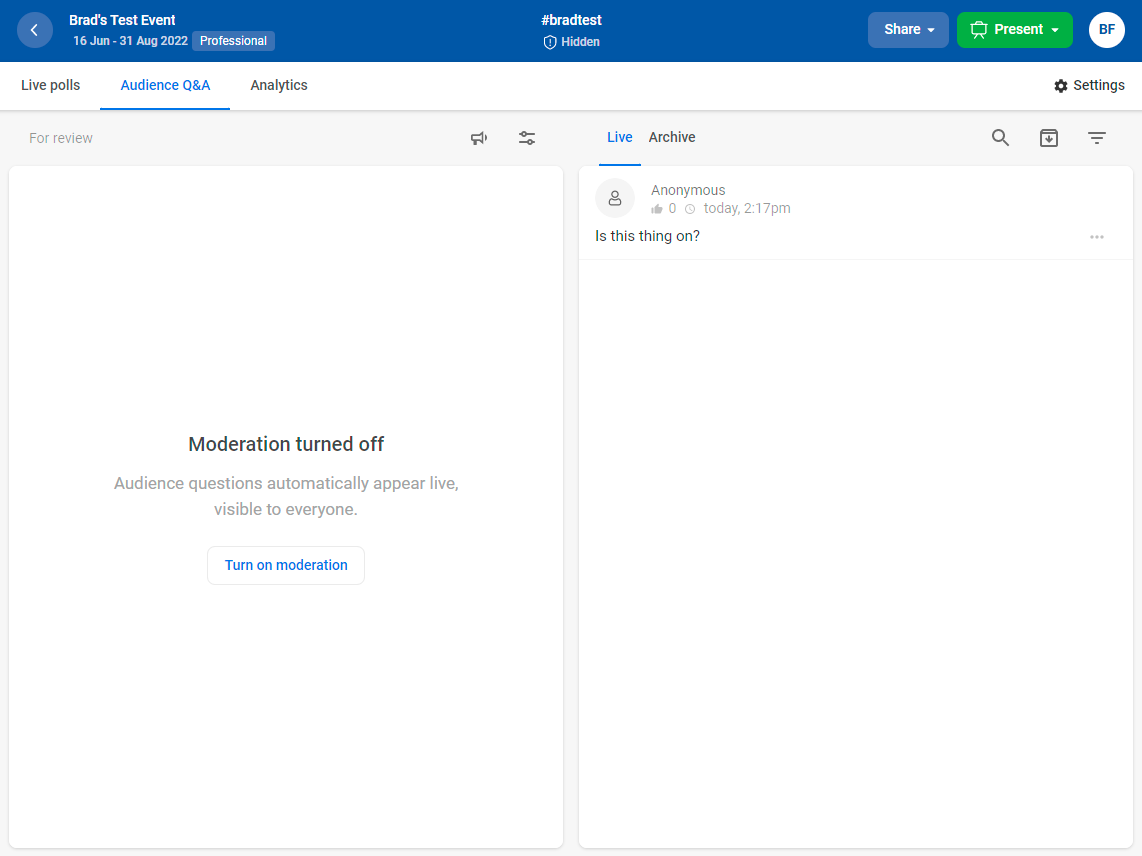Click the back arrow to leave the event
Viewport: 1142px width, 856px height.
tap(35, 30)
